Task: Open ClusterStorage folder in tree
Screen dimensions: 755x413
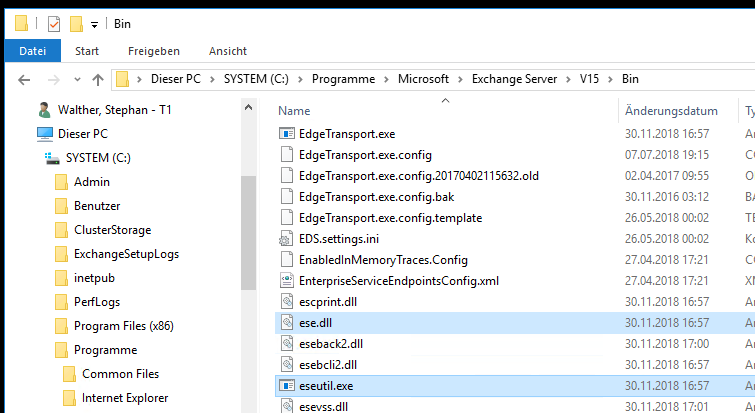Action: tap(113, 230)
